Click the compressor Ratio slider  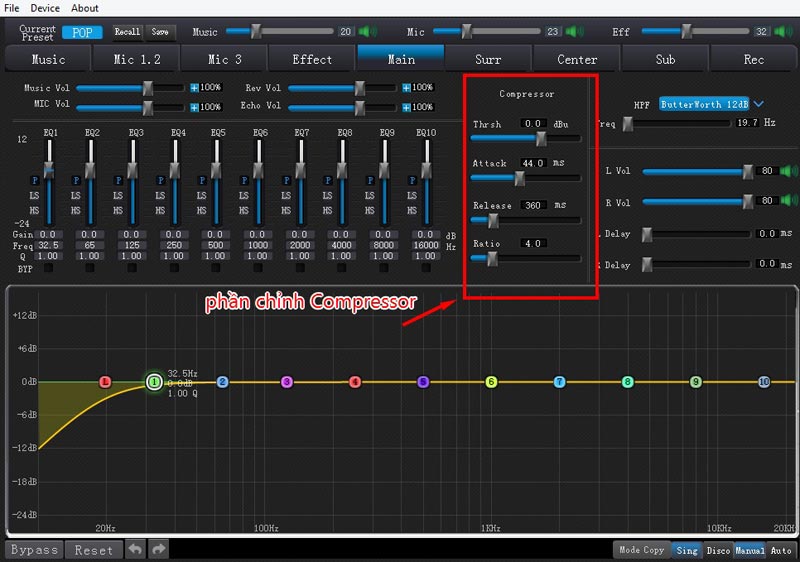pos(522,259)
